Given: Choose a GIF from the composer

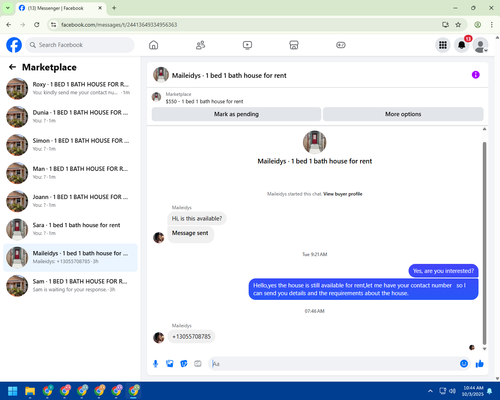Looking at the screenshot, I should [198, 364].
